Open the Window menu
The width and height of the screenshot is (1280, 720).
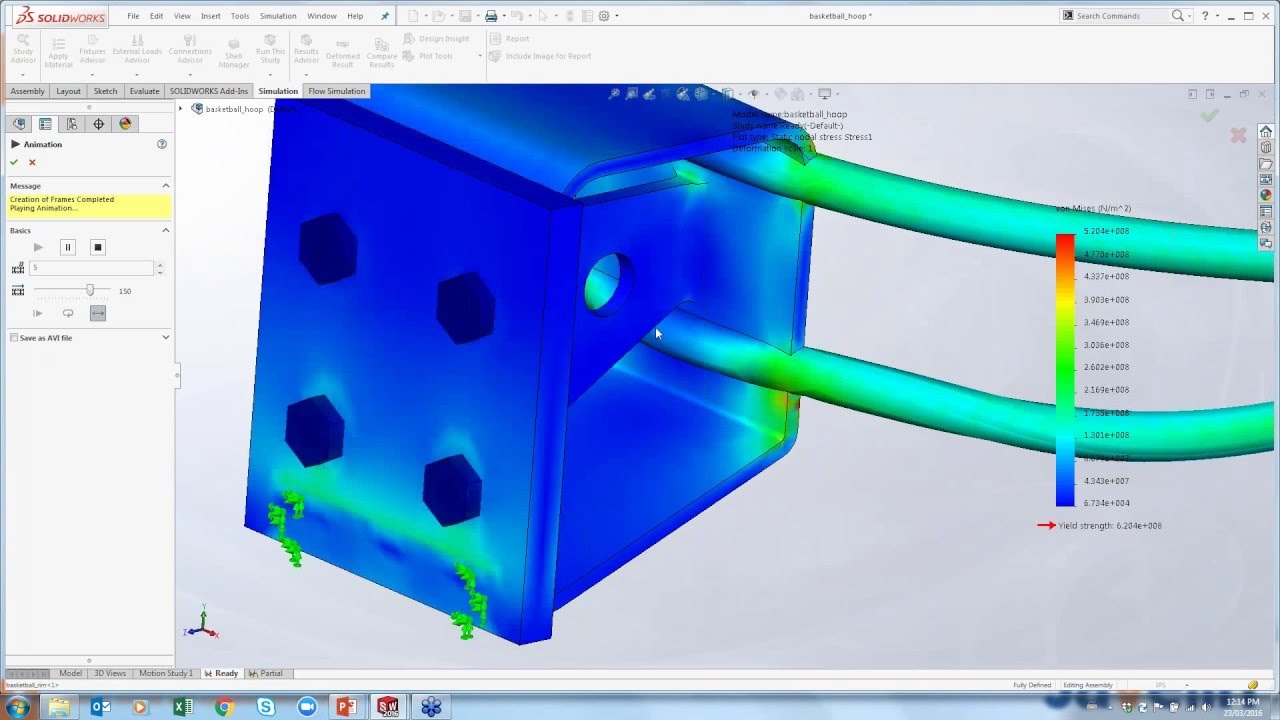tap(322, 16)
